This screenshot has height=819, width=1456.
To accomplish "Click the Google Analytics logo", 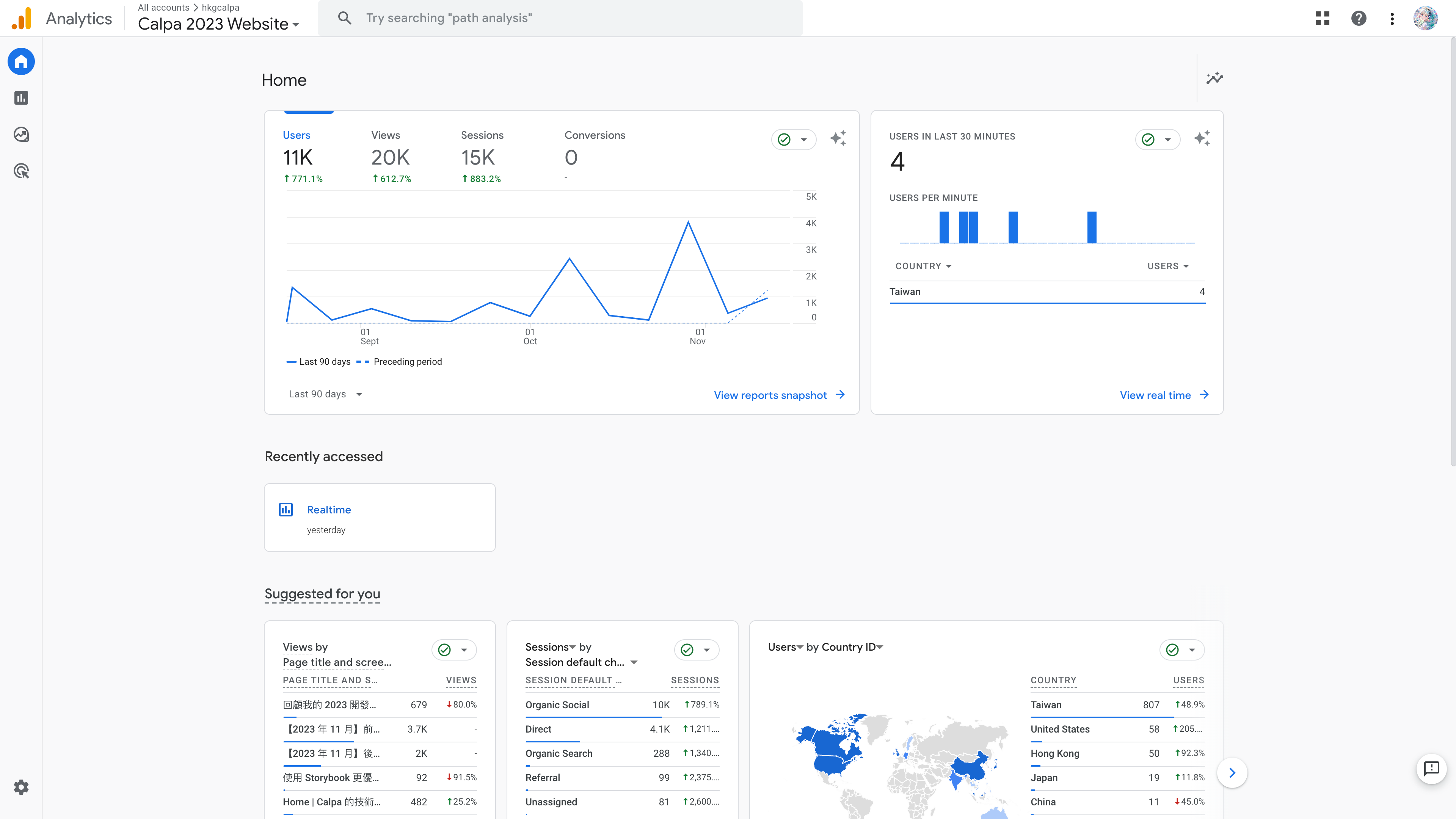I will (x=22, y=18).
